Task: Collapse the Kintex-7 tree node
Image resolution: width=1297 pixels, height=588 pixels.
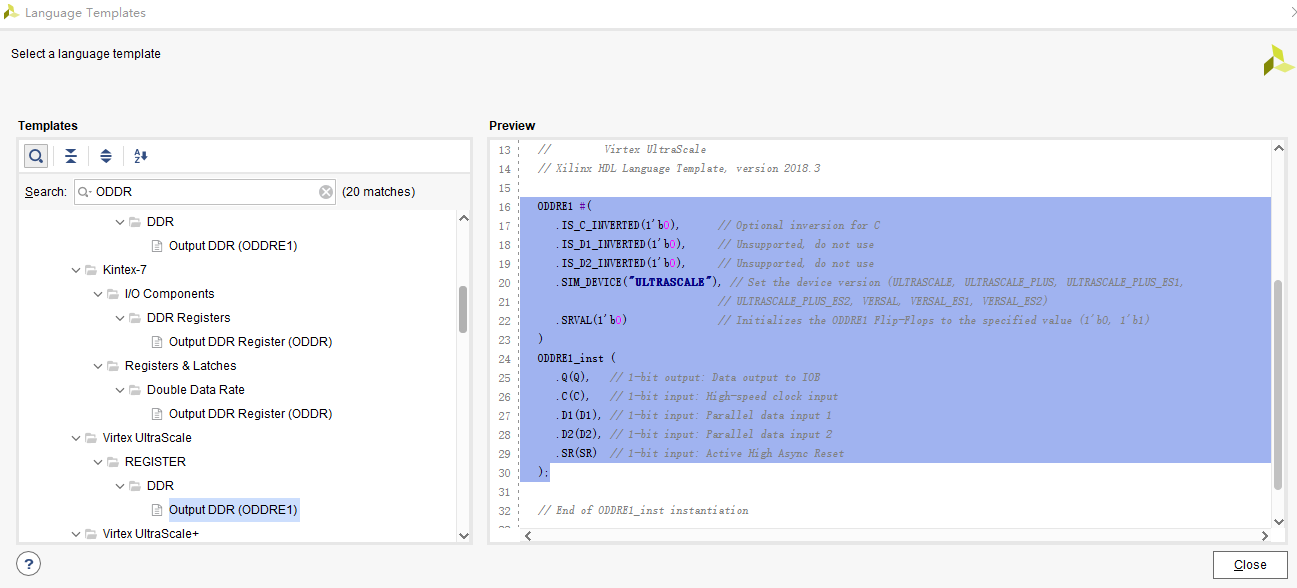Action: (x=76, y=270)
